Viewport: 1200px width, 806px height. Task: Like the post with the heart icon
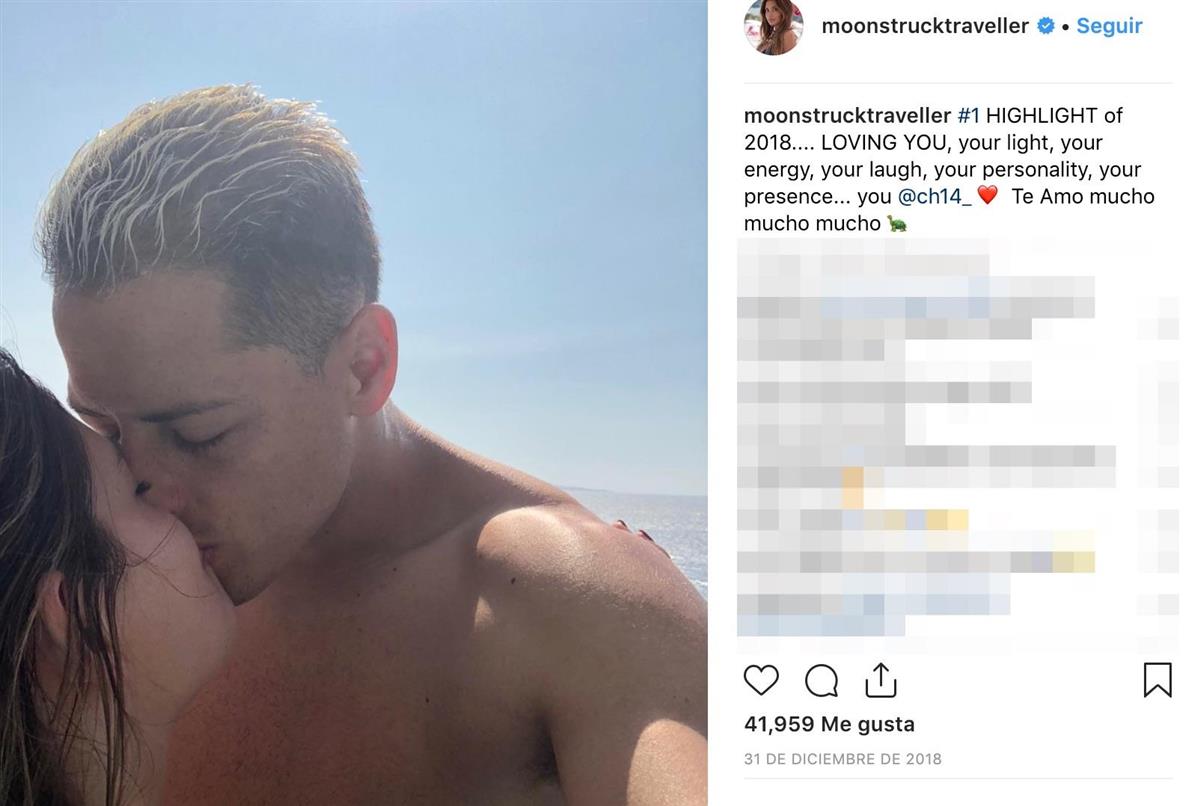[761, 680]
